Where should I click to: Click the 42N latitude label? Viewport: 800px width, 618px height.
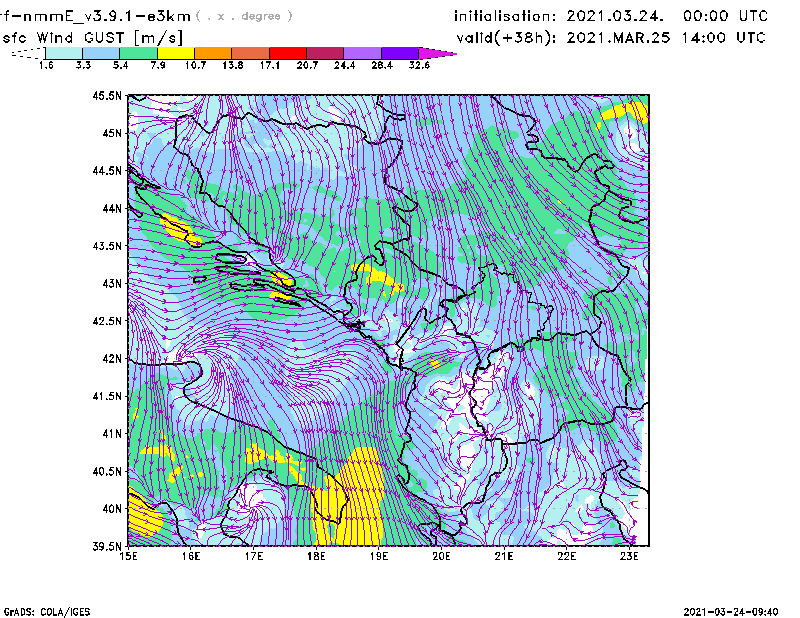coord(112,359)
